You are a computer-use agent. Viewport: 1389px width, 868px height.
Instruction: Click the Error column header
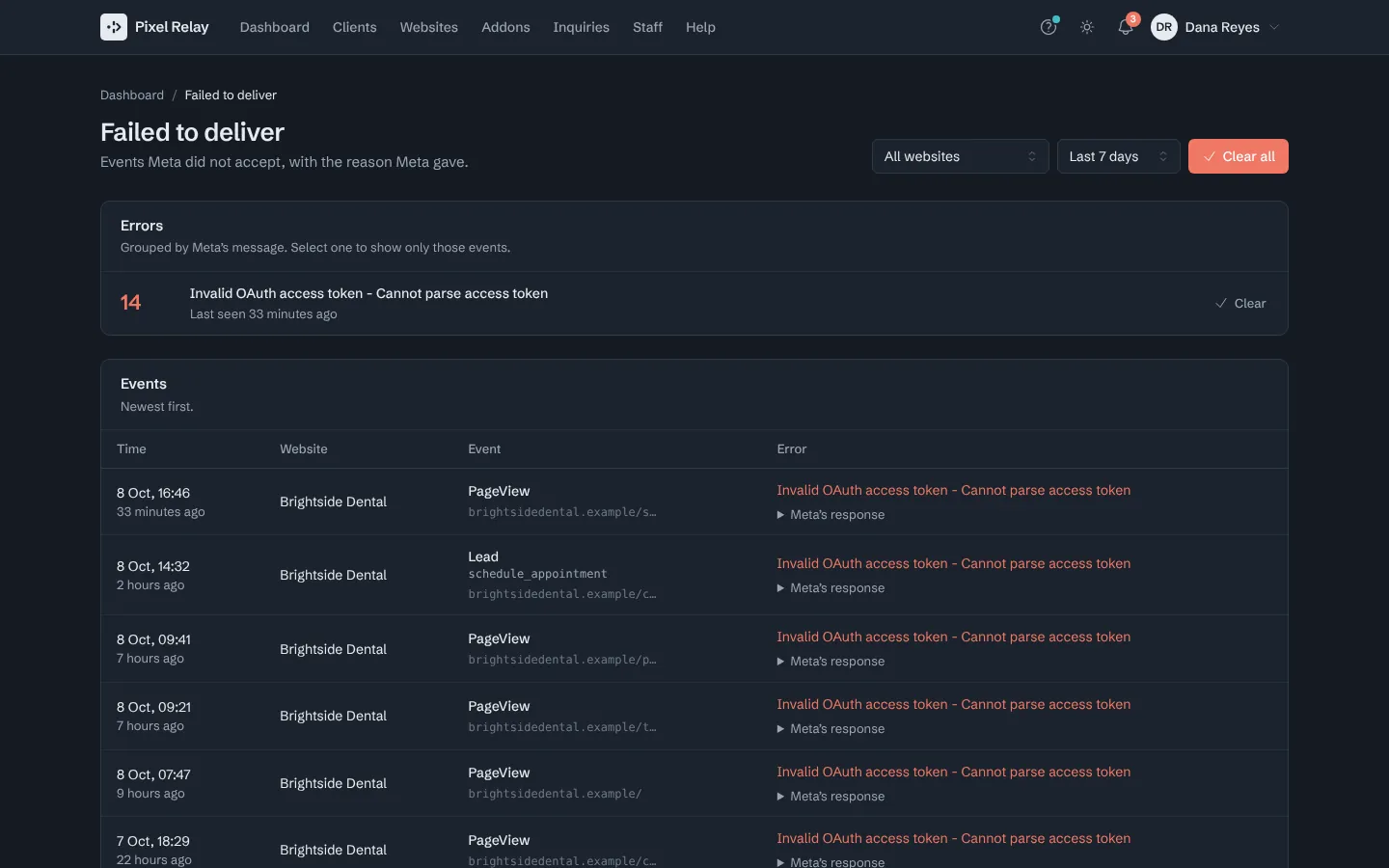(x=792, y=449)
